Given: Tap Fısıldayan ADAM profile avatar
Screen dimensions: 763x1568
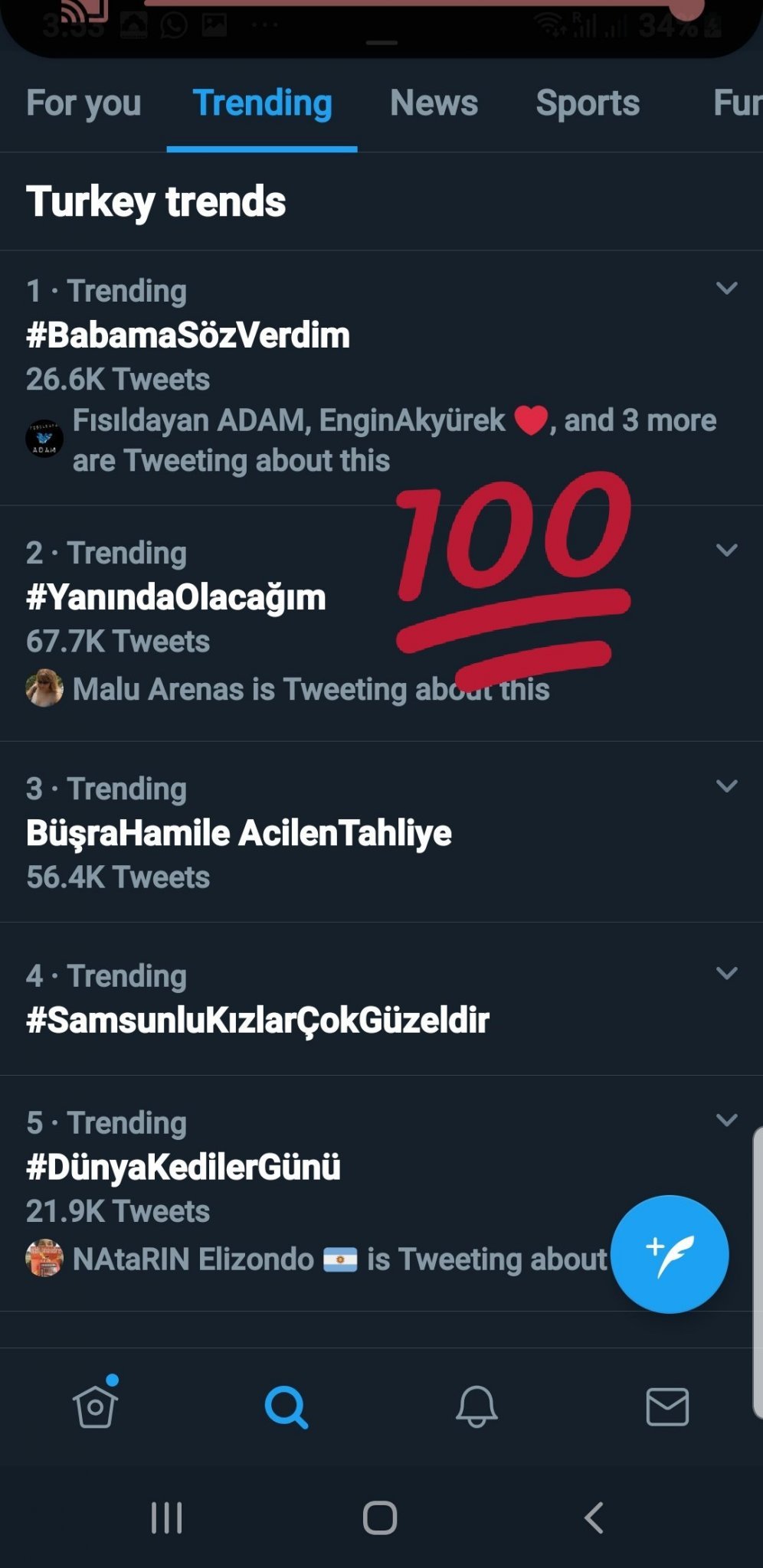Looking at the screenshot, I should click(x=44, y=439).
